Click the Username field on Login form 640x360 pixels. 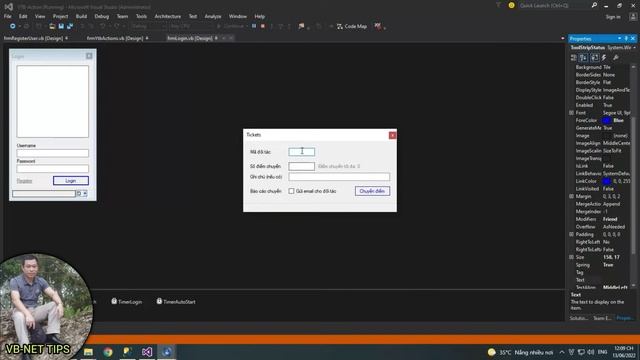[x=53, y=153]
